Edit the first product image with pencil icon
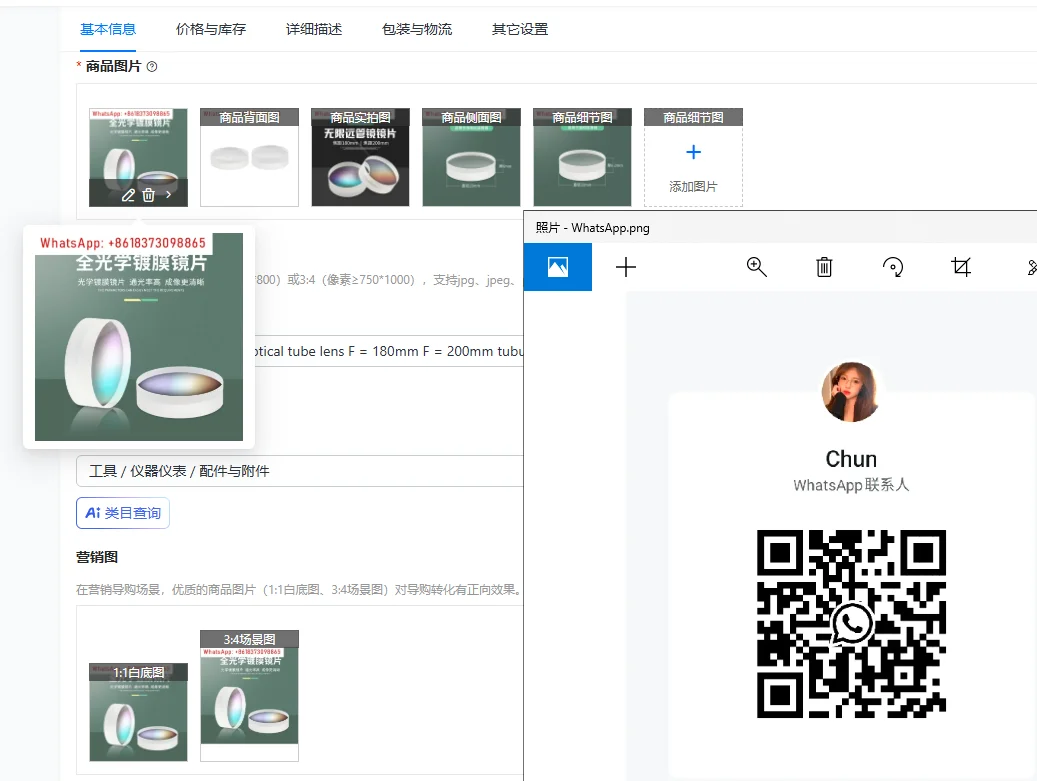 [128, 195]
